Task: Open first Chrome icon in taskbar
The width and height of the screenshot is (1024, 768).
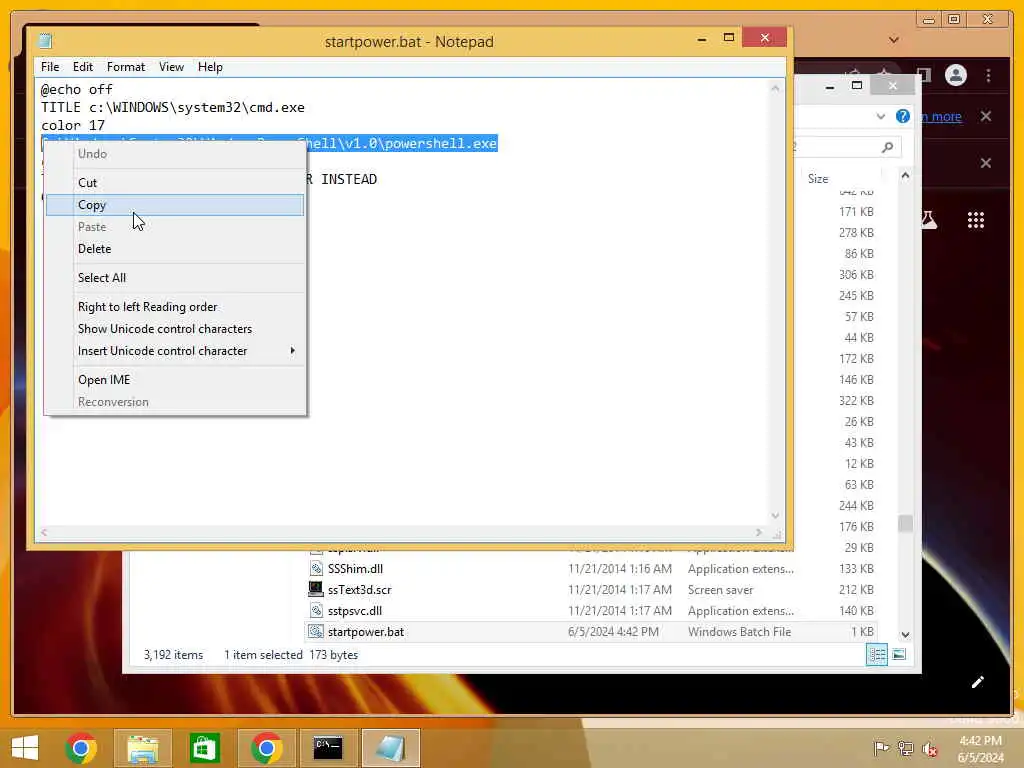Action: click(x=81, y=748)
